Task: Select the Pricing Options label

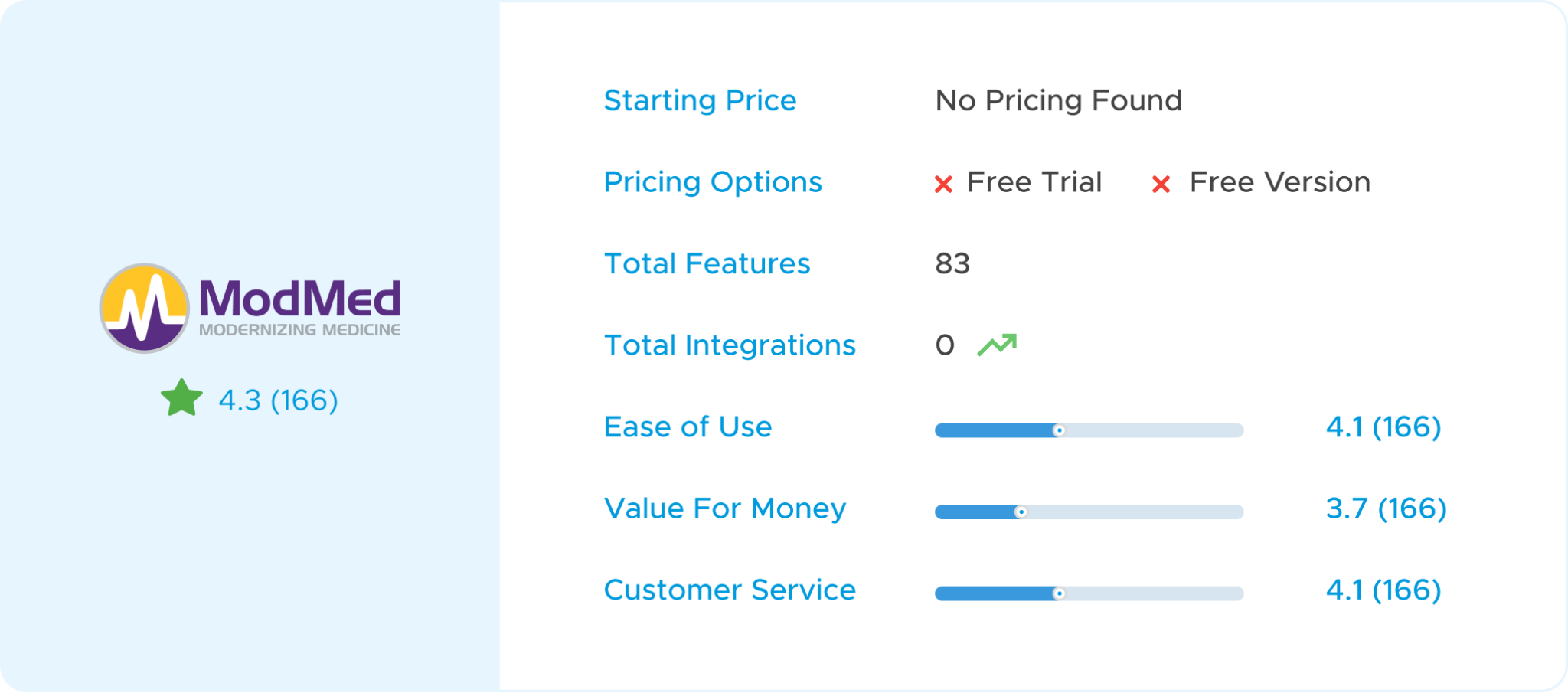Action: (712, 182)
